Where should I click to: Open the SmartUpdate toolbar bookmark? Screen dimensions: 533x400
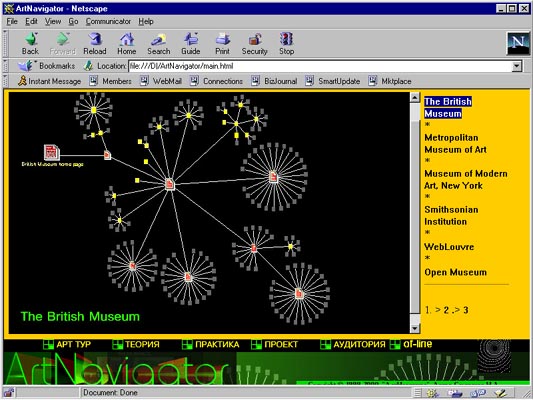click(x=333, y=81)
